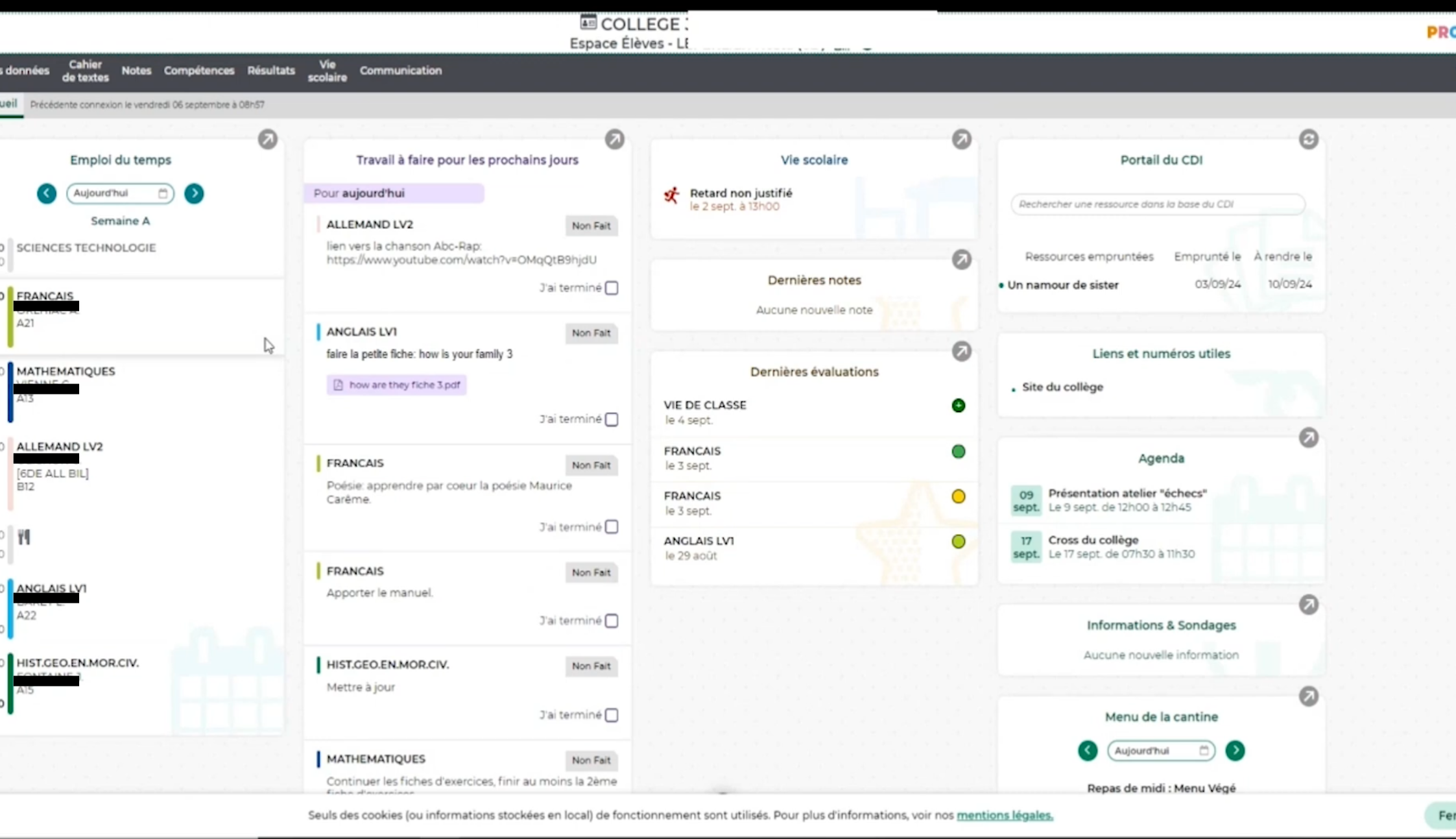Open the cantine menu Aujourd'hui date picker
Image resolution: width=1456 pixels, height=839 pixels.
(1160, 751)
